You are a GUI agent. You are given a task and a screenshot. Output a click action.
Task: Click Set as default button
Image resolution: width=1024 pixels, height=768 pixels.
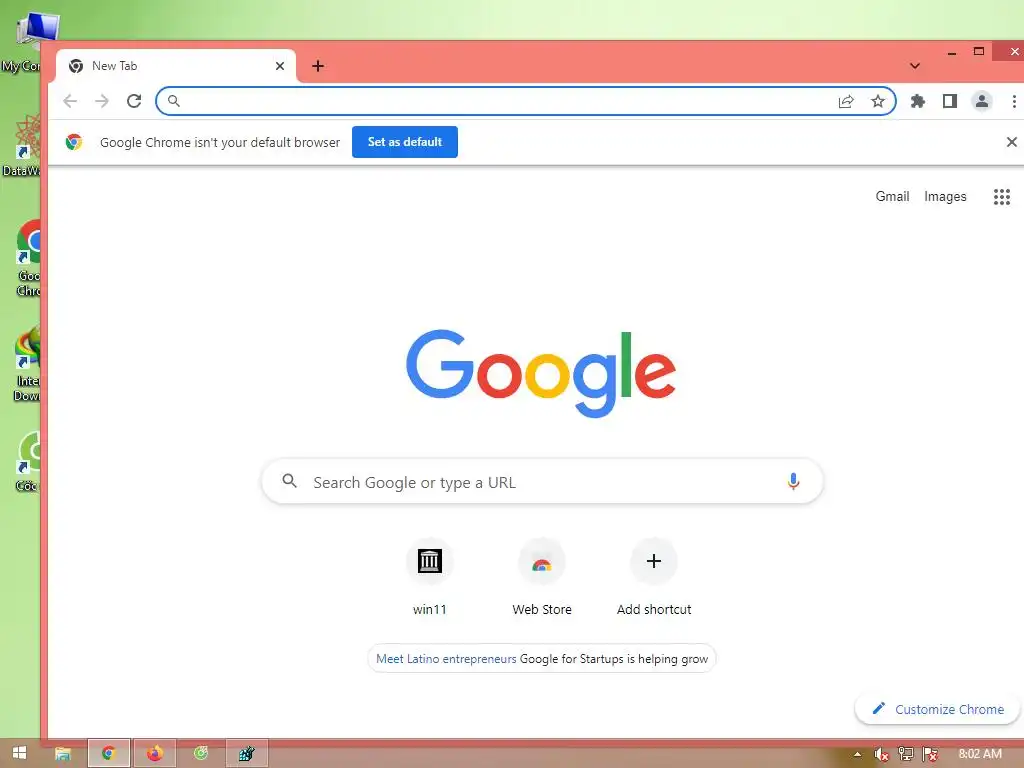405,142
